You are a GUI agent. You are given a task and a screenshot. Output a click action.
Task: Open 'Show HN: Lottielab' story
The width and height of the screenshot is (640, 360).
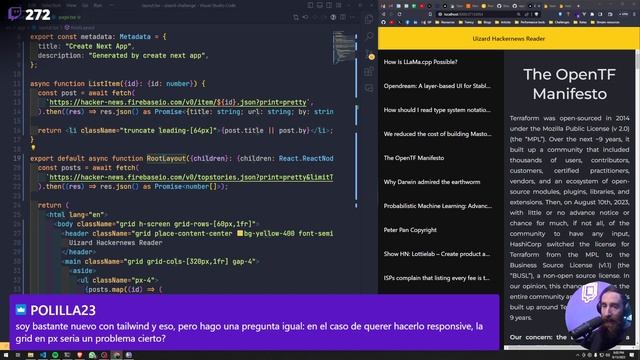[436, 254]
